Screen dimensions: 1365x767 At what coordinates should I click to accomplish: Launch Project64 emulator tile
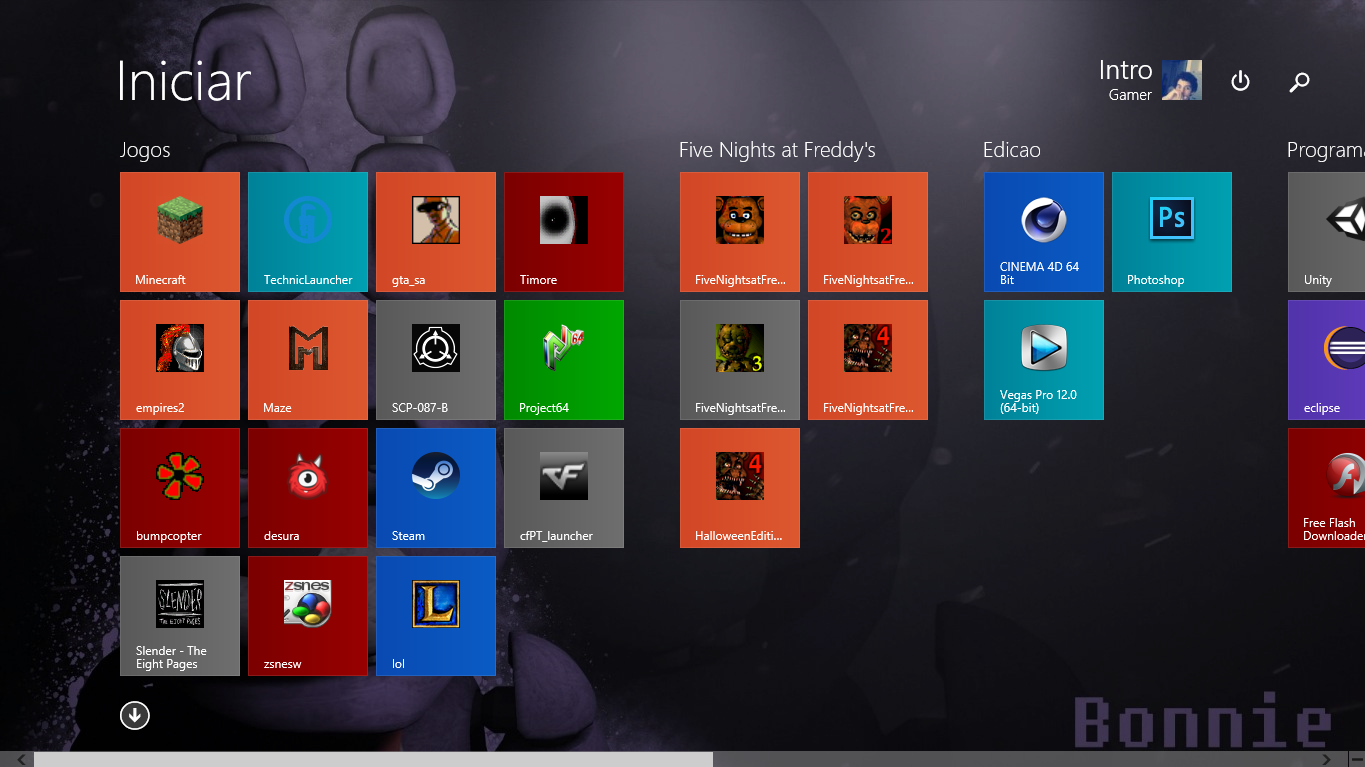tap(564, 360)
